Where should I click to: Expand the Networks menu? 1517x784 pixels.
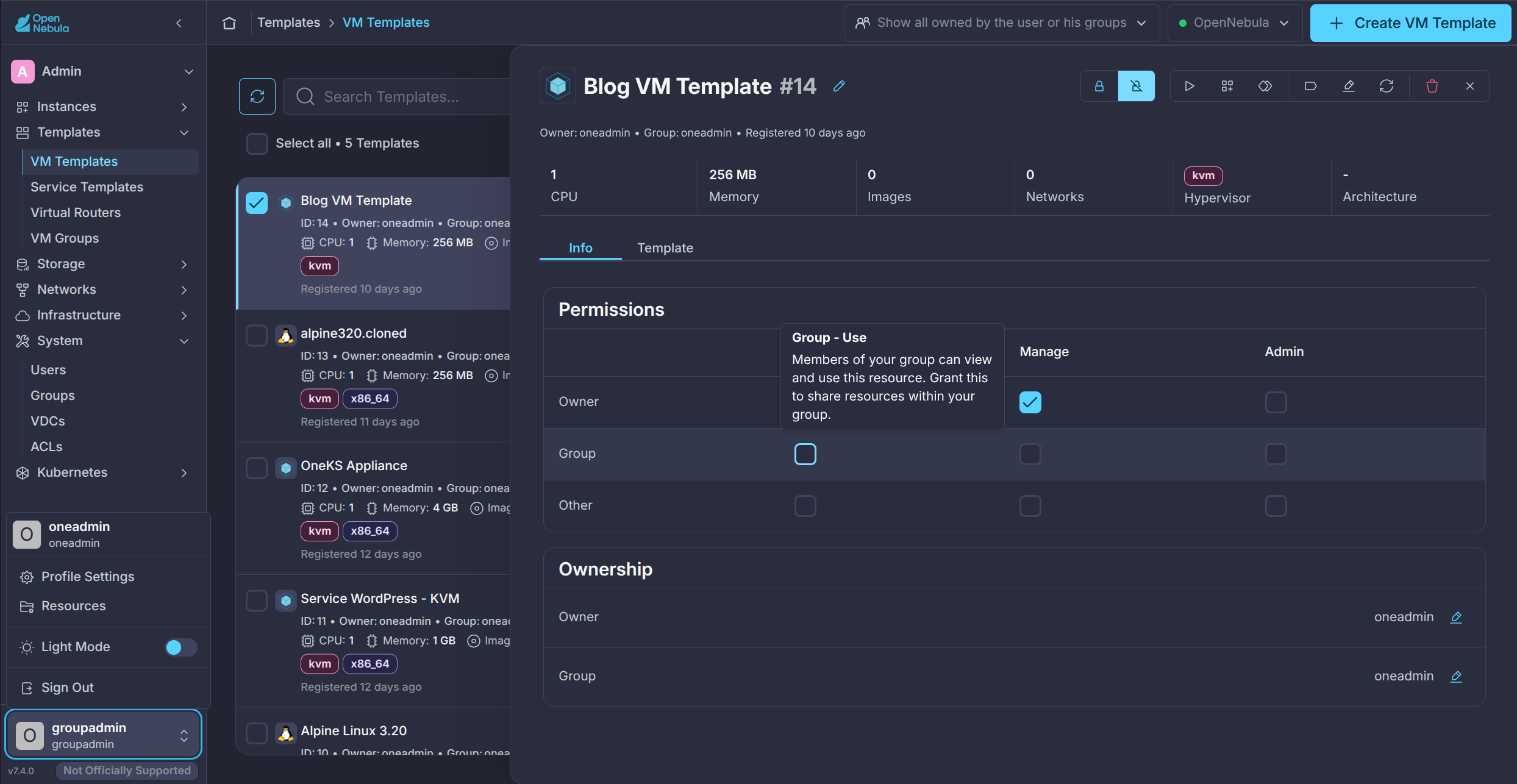[103, 290]
